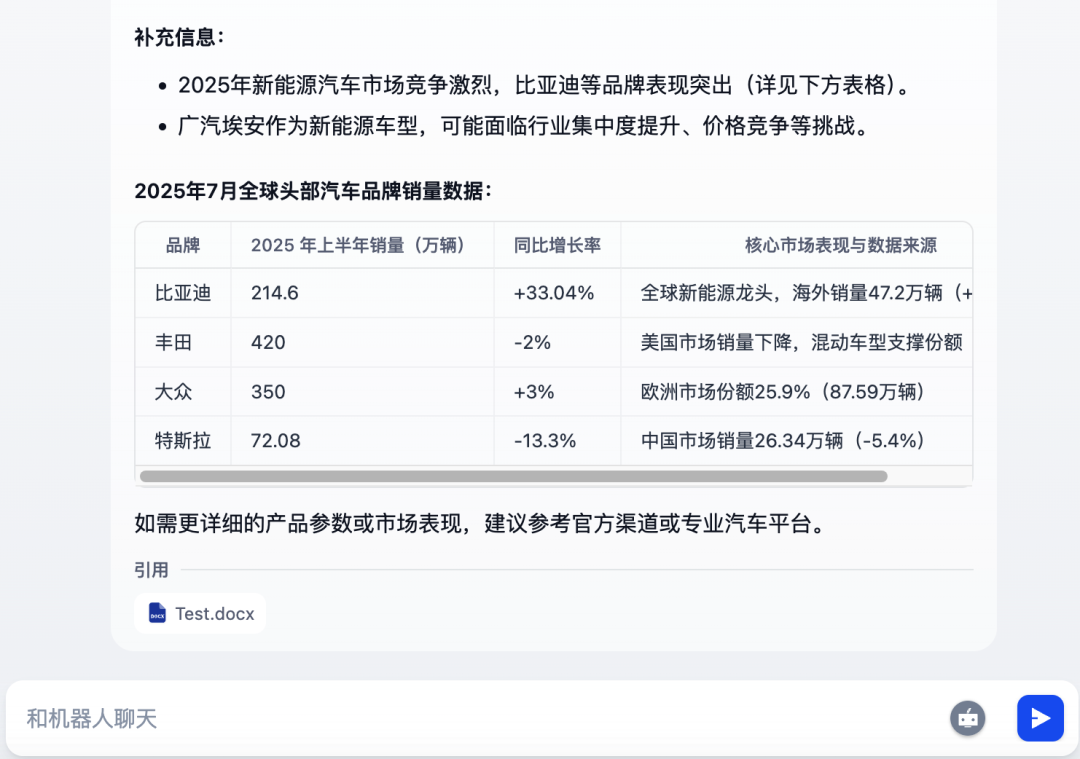
Task: Click the 72.08 sales value
Action: pyautogui.click(x=276, y=441)
